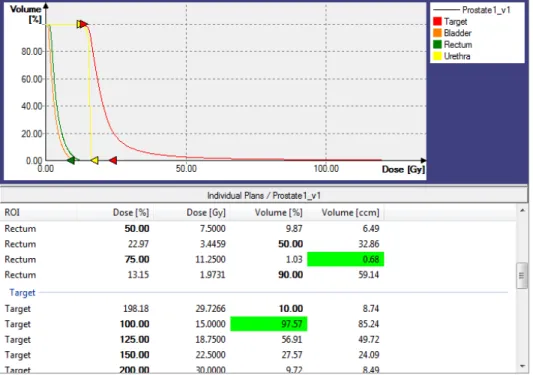The image size is (533, 375).
Task: Select the green Rectum marker on the dose axis
Action: coord(71,160)
